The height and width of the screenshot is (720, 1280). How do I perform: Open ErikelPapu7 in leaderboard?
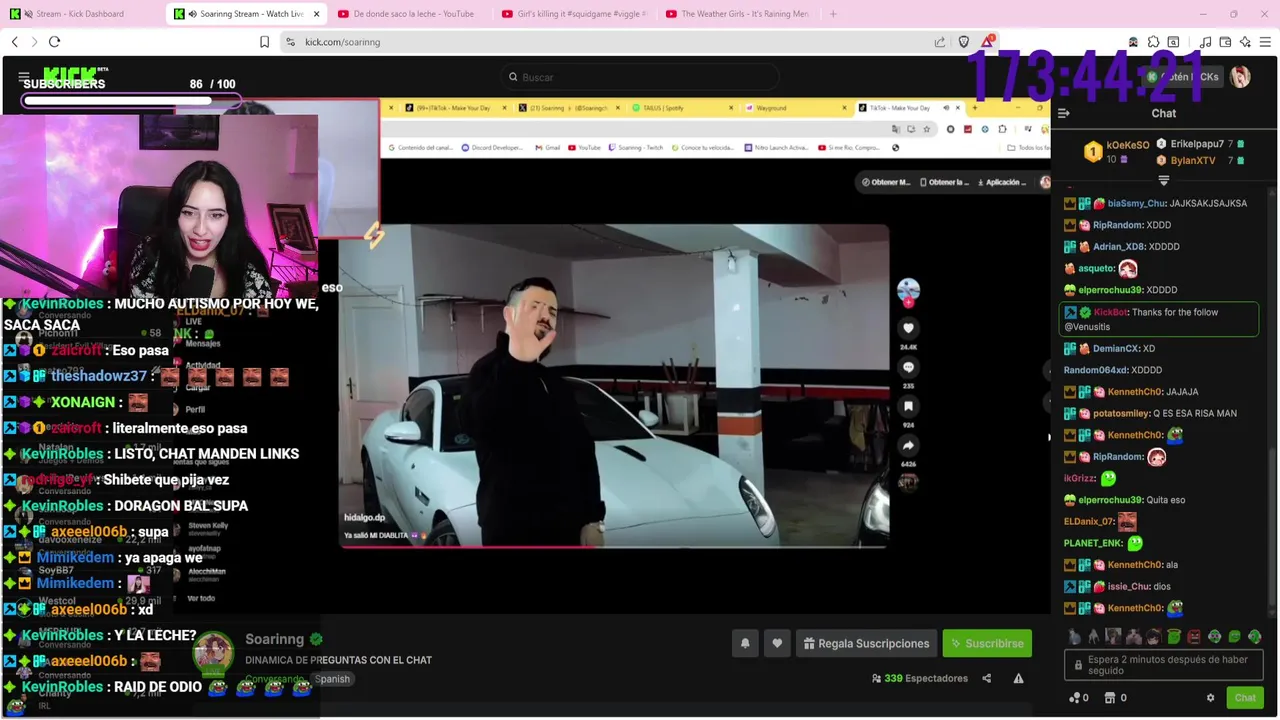1197,144
